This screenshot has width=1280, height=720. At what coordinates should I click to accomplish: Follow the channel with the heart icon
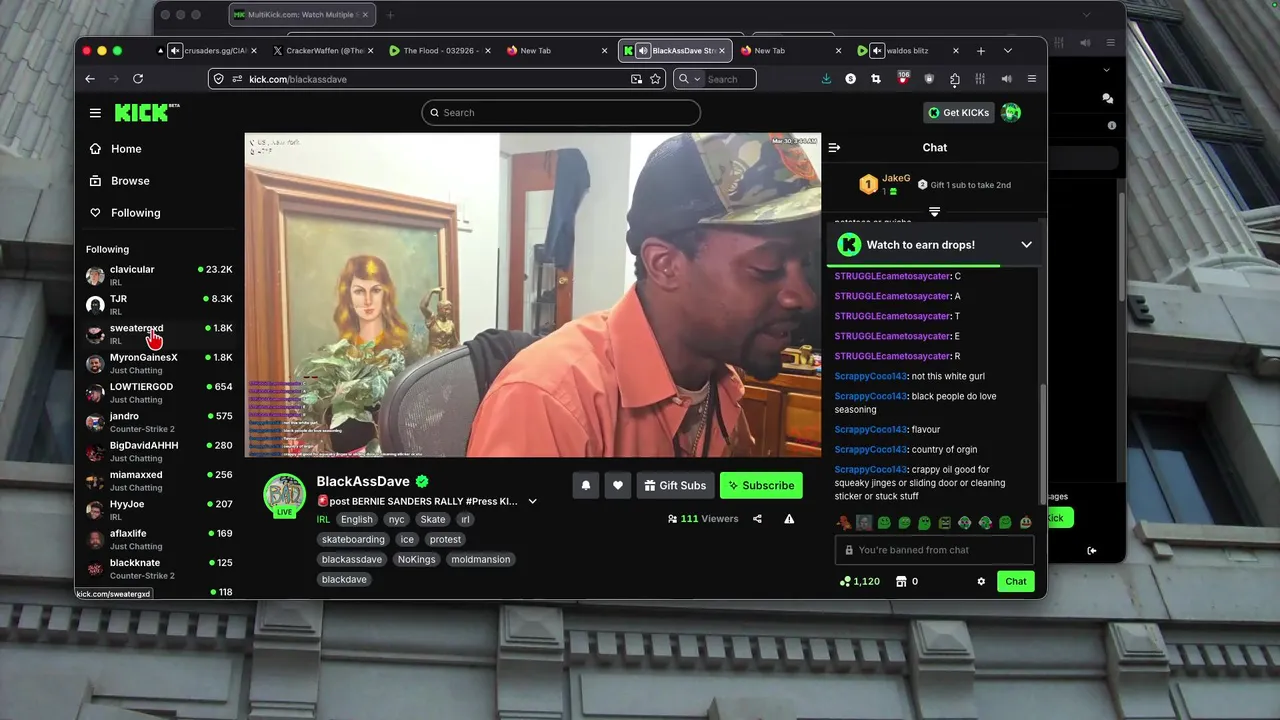coord(618,485)
